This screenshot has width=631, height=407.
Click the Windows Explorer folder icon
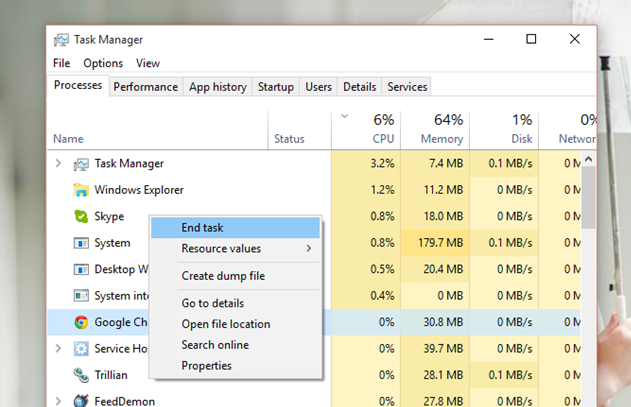pos(81,190)
